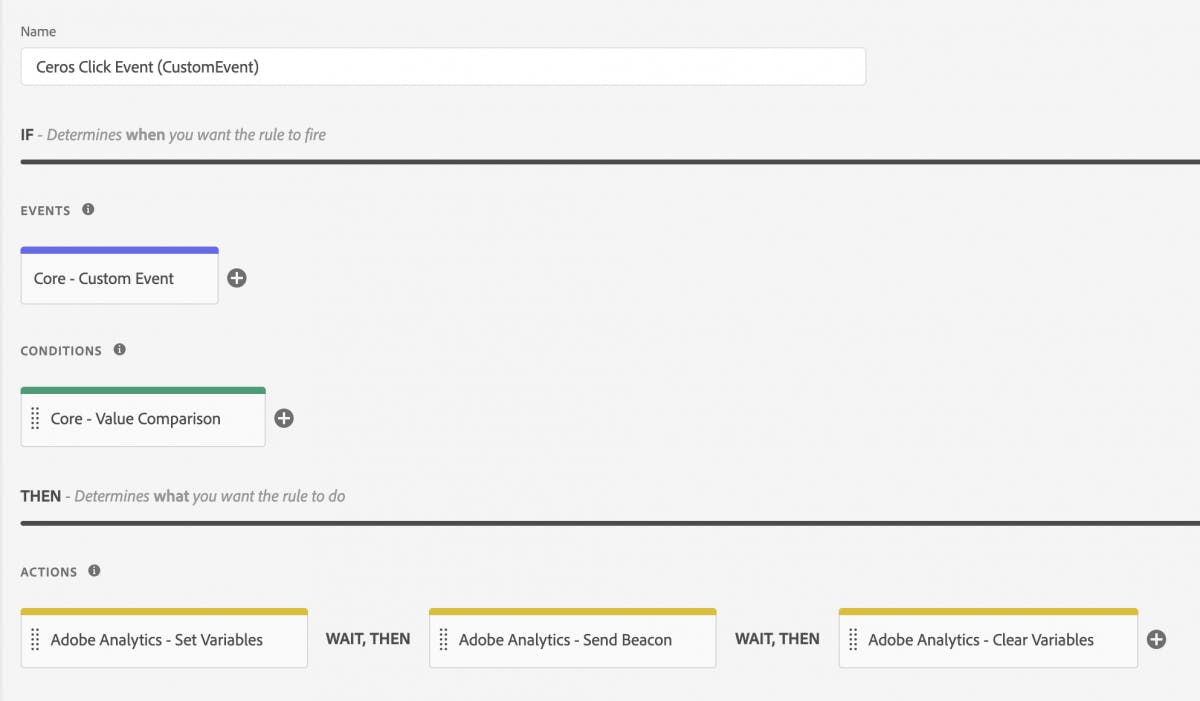
Task: Add a new event with plus icon
Action: point(237,278)
